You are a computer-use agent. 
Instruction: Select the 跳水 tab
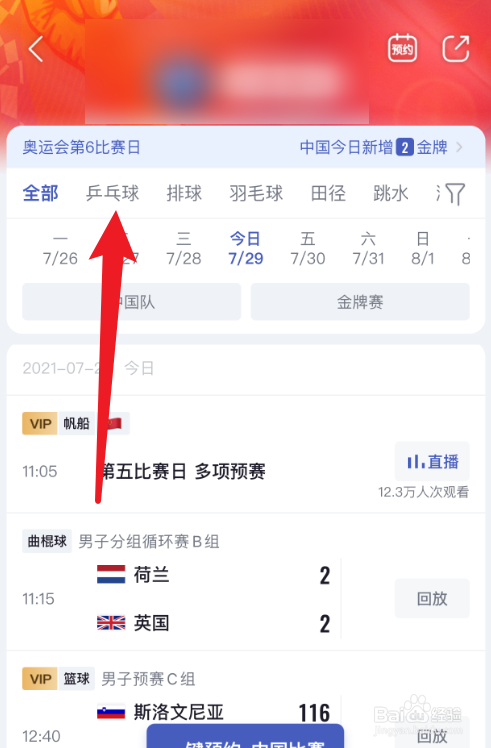391,193
